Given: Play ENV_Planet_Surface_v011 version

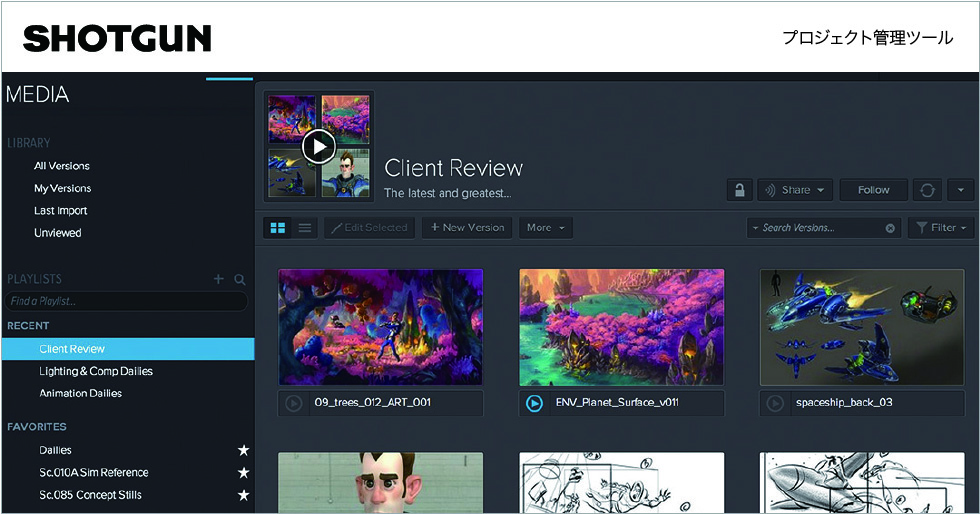Looking at the screenshot, I should click(534, 403).
